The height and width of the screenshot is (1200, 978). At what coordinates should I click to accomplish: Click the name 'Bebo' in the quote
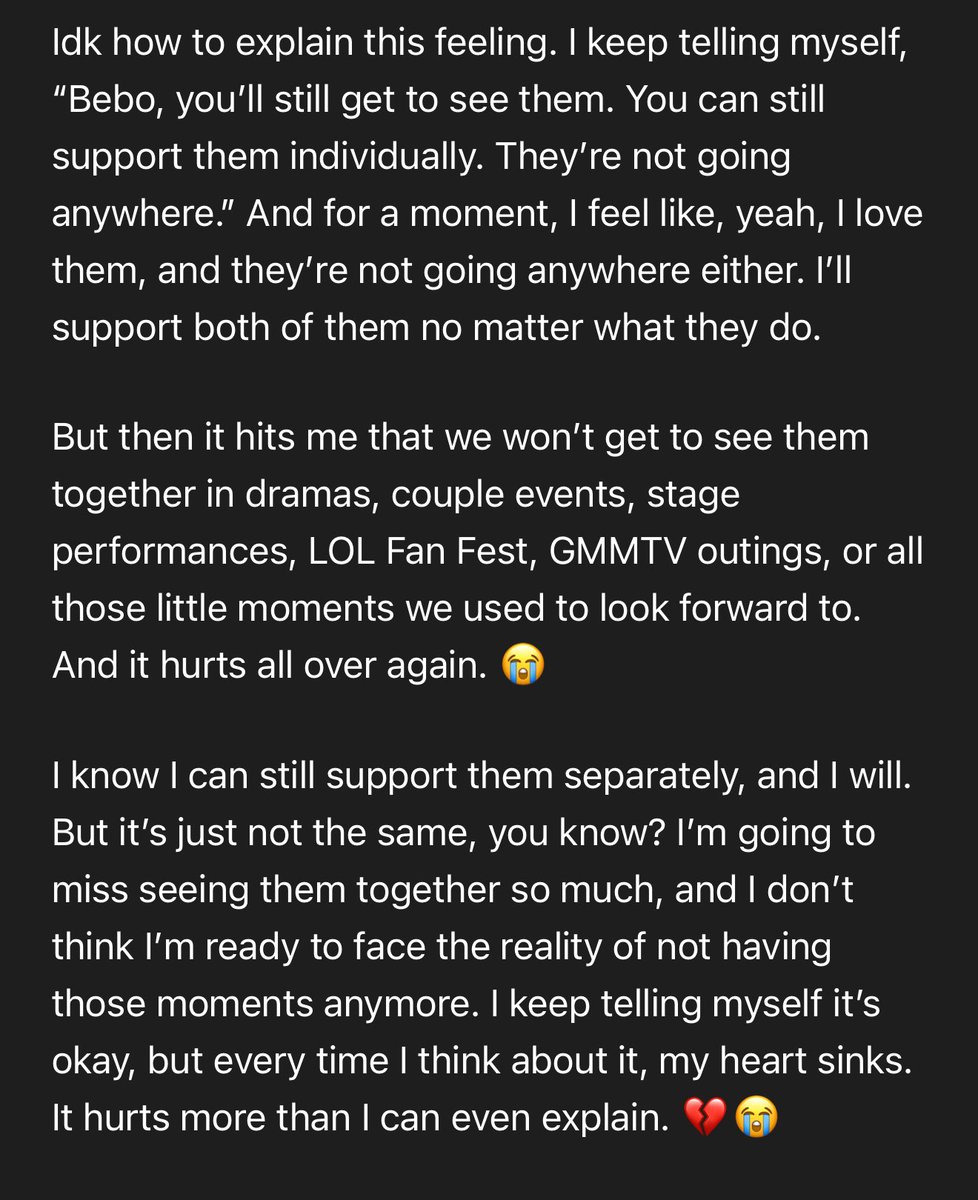click(x=117, y=100)
